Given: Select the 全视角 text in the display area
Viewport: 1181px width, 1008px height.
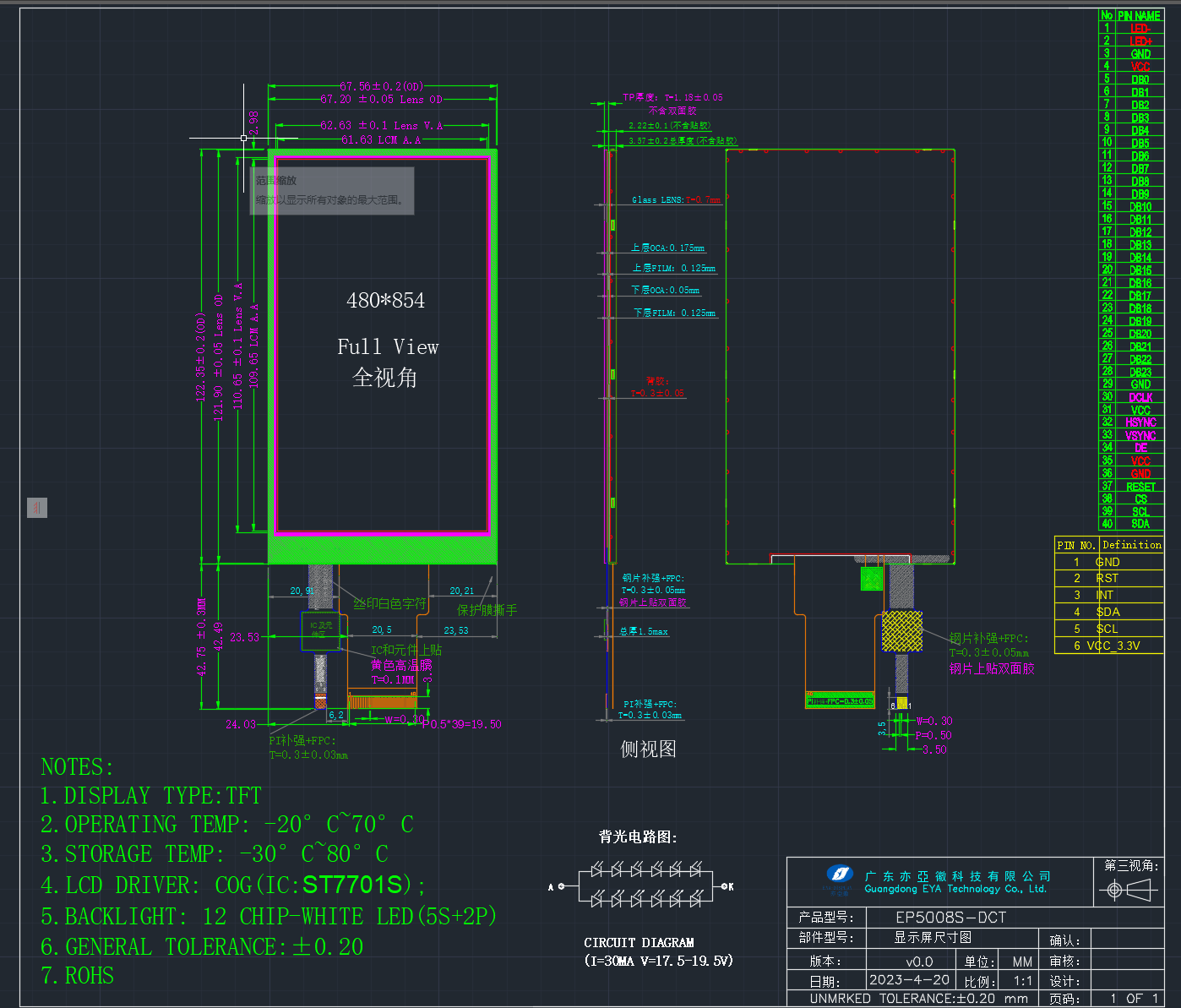Looking at the screenshot, I should pyautogui.click(x=385, y=378).
